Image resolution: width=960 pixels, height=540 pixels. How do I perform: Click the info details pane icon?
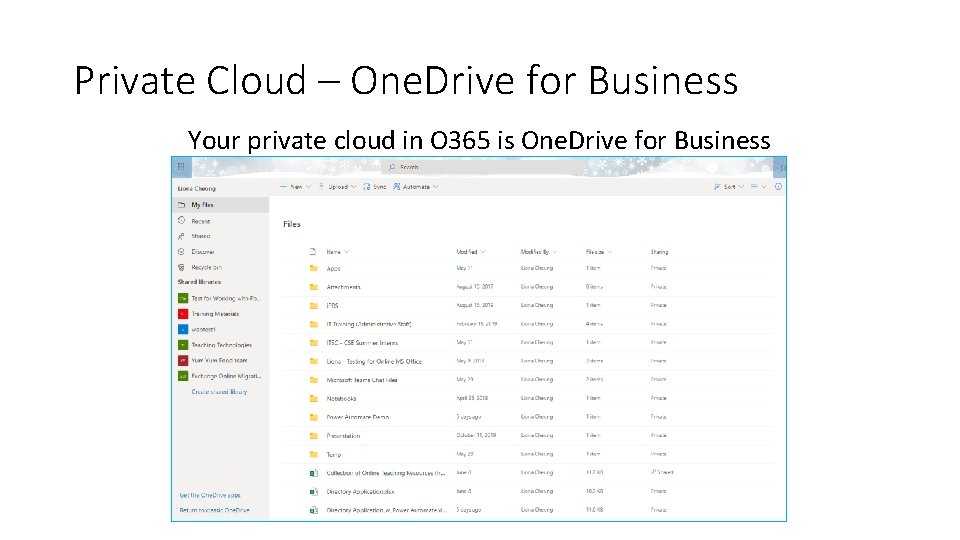click(778, 187)
